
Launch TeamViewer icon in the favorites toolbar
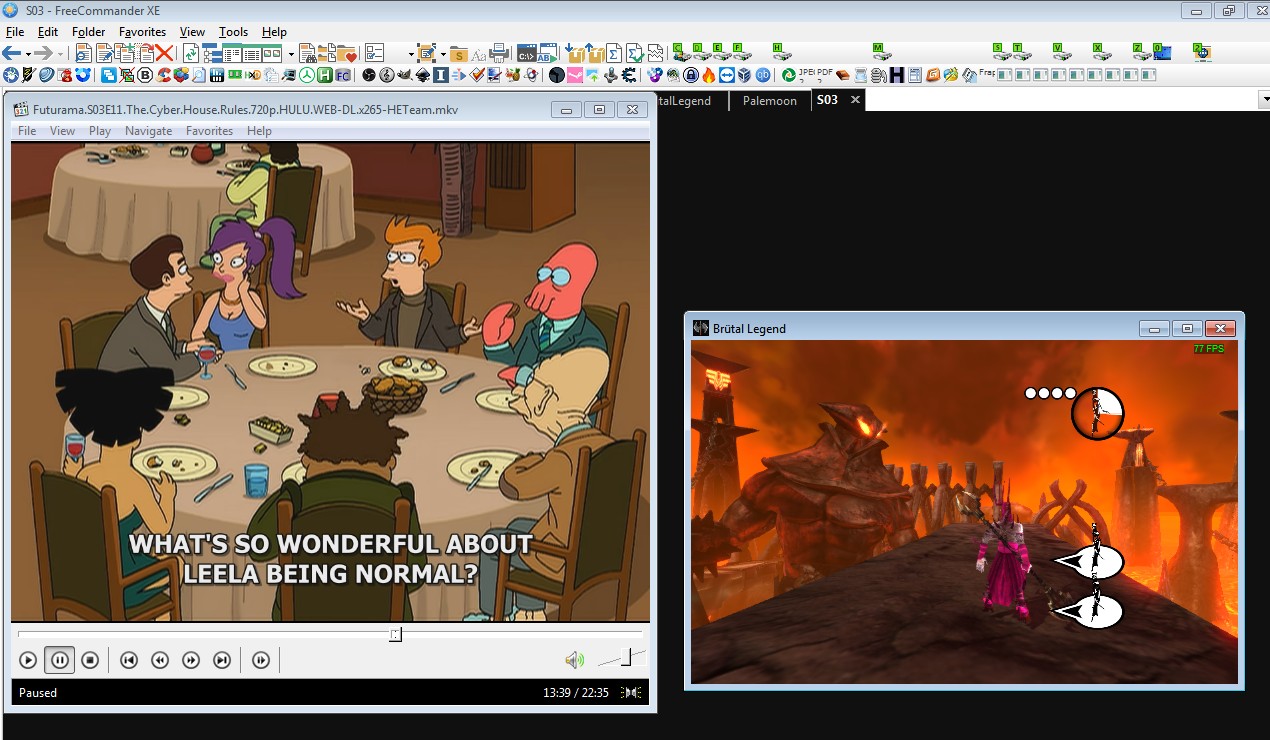[x=727, y=75]
